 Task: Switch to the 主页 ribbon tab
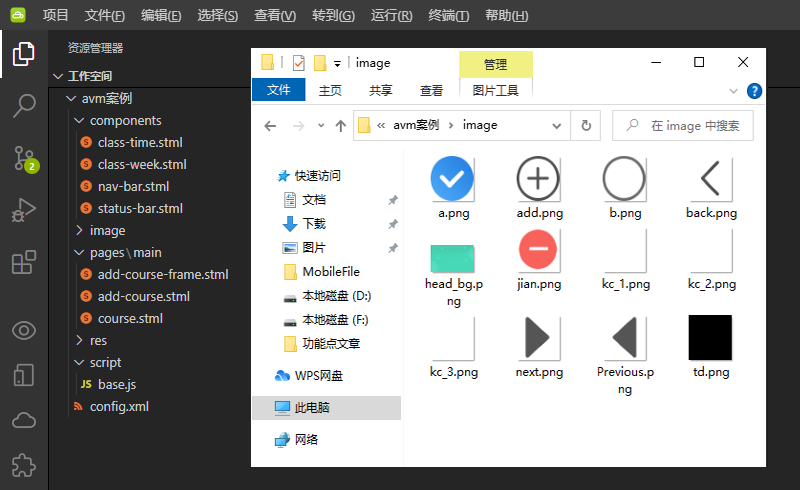330,90
